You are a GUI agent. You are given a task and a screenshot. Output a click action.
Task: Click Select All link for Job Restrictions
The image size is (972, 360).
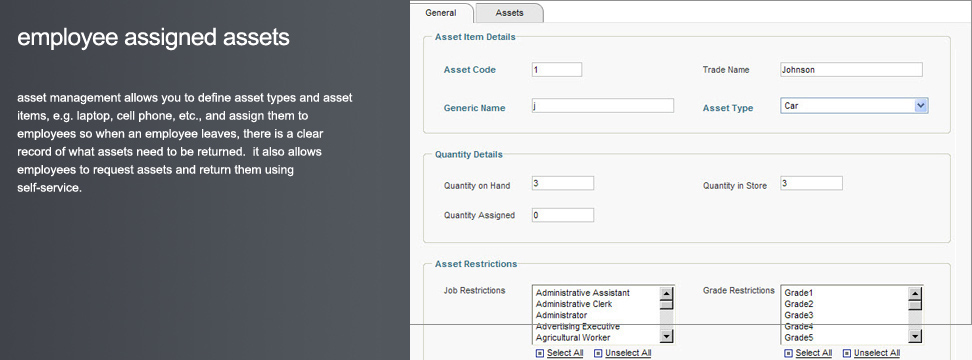(565, 353)
